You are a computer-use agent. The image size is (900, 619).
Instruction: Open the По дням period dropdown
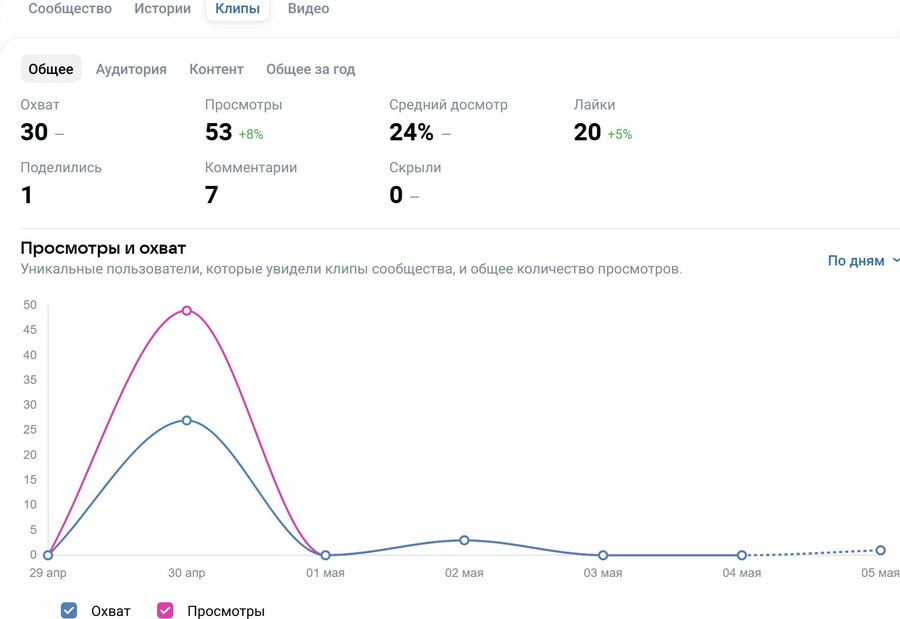coord(862,261)
